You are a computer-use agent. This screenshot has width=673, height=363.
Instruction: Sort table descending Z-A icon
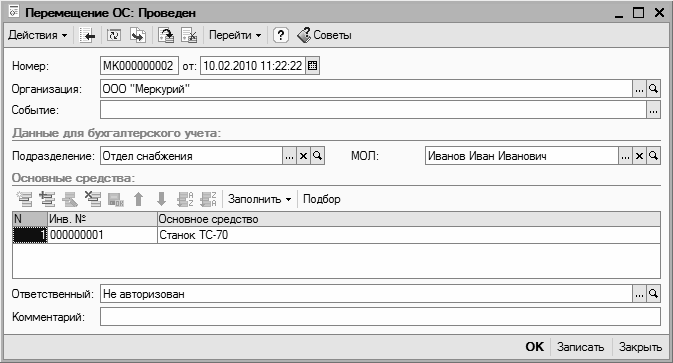[x=208, y=199]
